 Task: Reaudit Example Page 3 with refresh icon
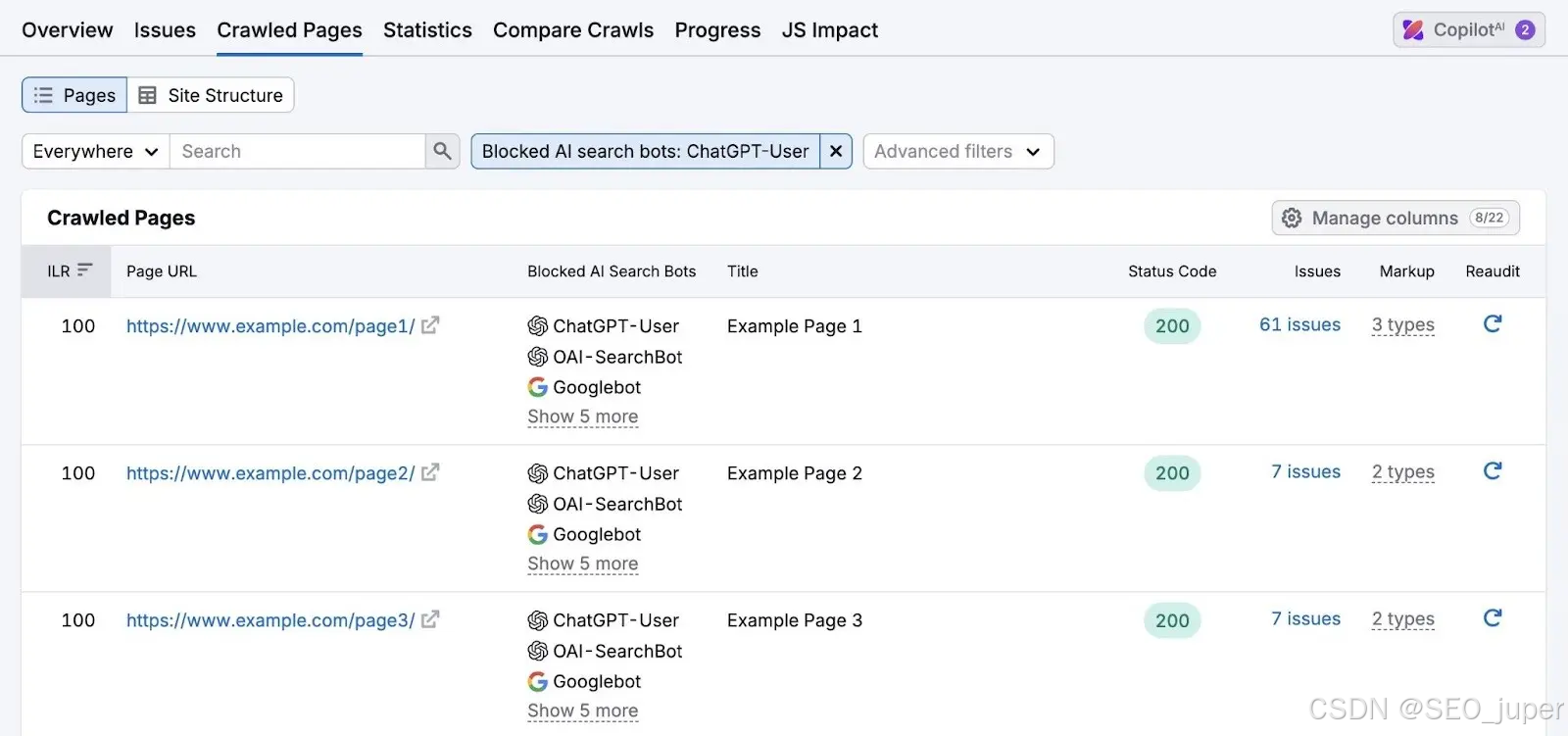(1493, 617)
